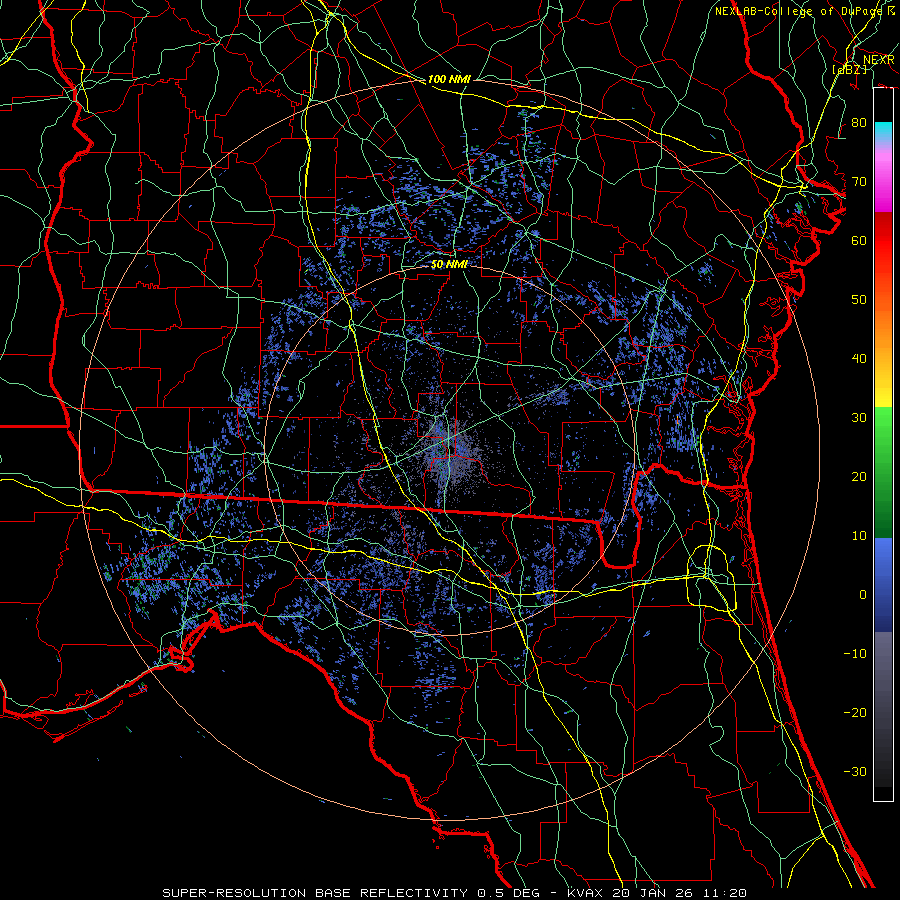The width and height of the screenshot is (900, 900).
Task: Click the 60 value on the dBZ scale
Action: (859, 240)
